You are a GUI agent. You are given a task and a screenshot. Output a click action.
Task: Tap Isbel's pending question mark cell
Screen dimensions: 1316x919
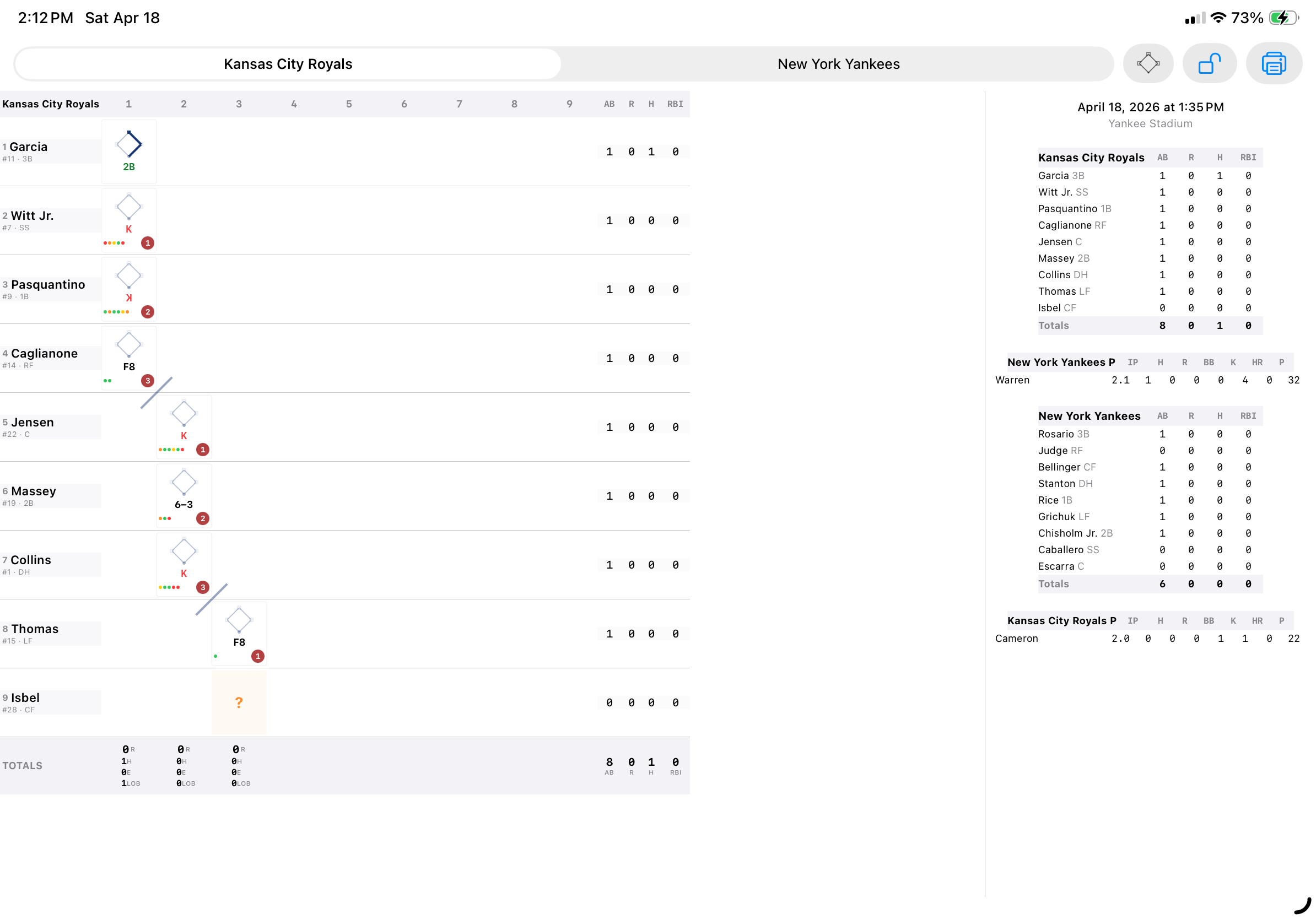(239, 702)
